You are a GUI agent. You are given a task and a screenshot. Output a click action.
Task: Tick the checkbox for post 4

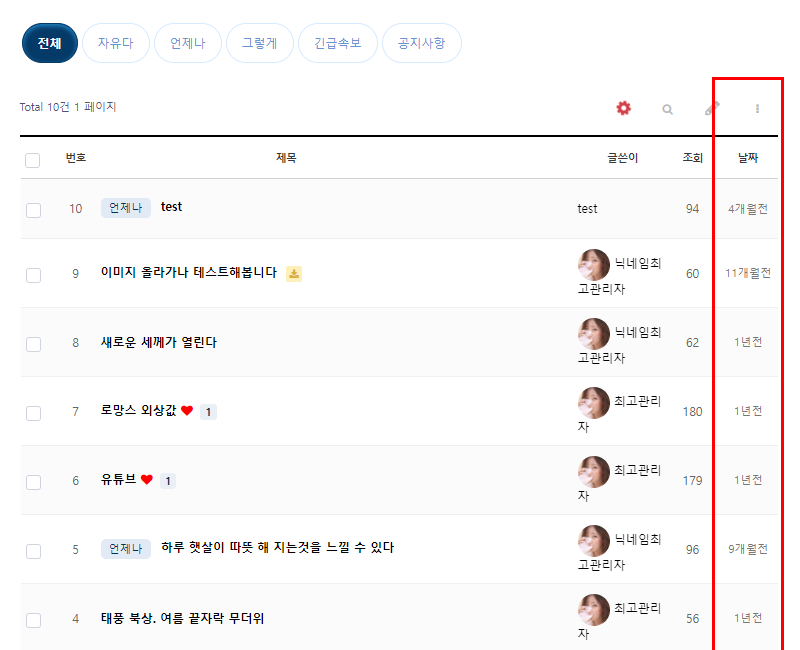point(33,619)
